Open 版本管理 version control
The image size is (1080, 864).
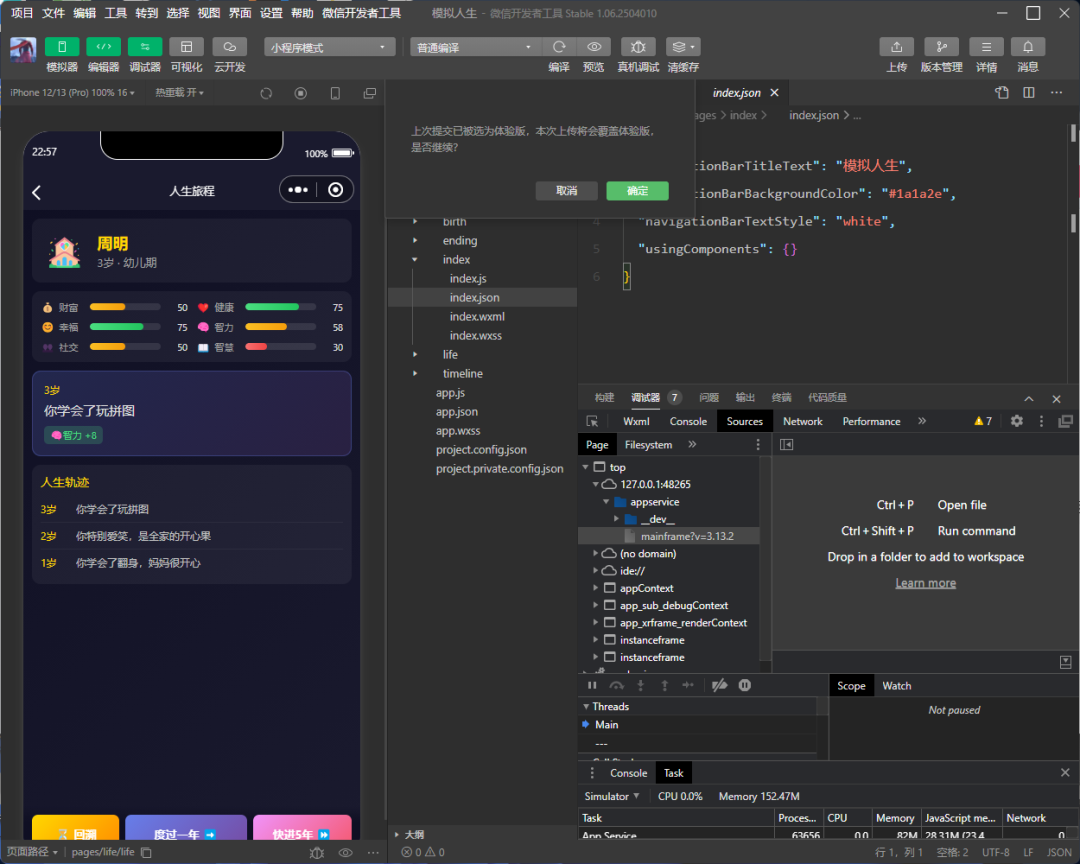pos(941,47)
